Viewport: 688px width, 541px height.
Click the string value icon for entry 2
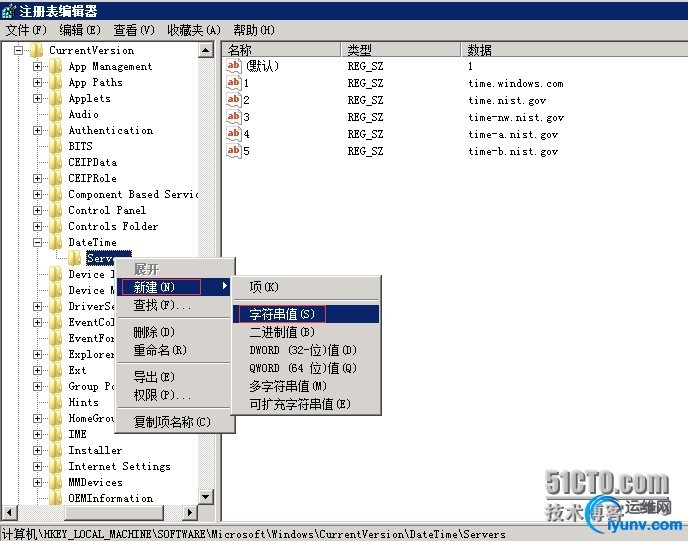pos(233,100)
